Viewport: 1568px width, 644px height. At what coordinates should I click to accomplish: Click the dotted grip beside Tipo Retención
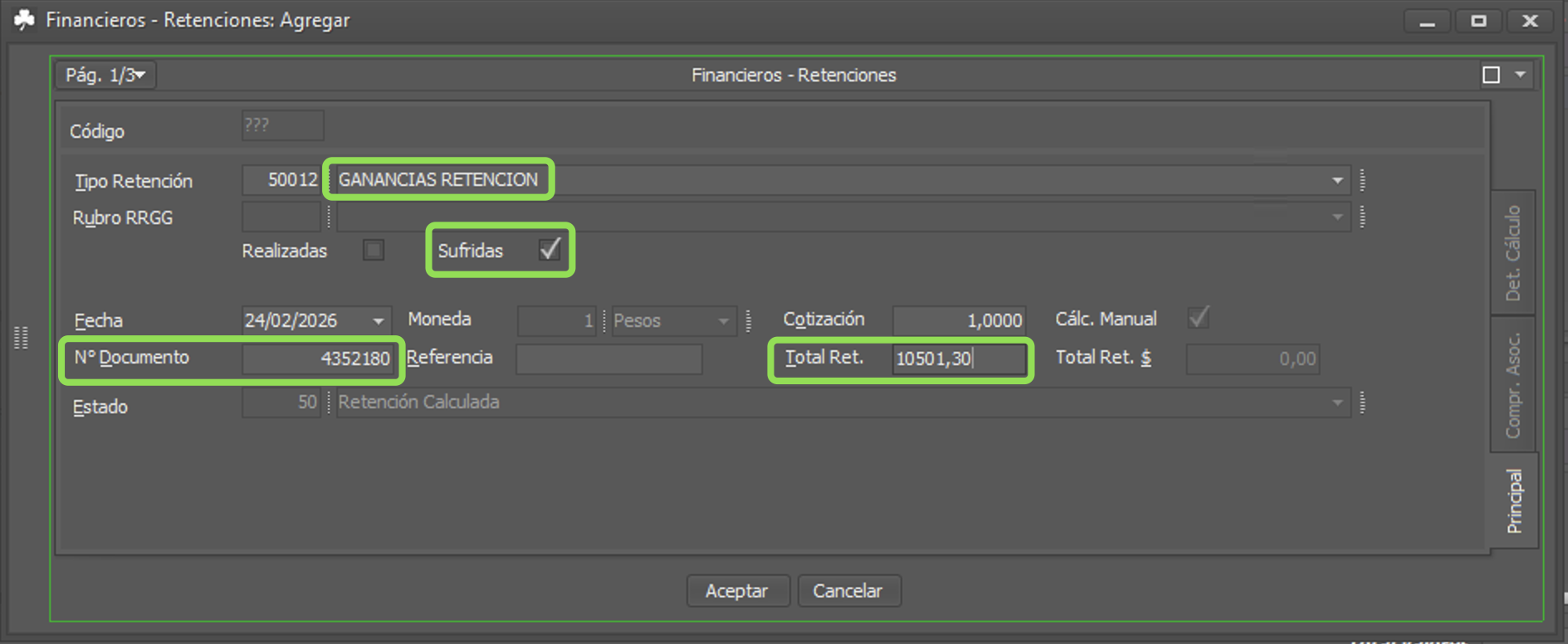(x=1362, y=180)
